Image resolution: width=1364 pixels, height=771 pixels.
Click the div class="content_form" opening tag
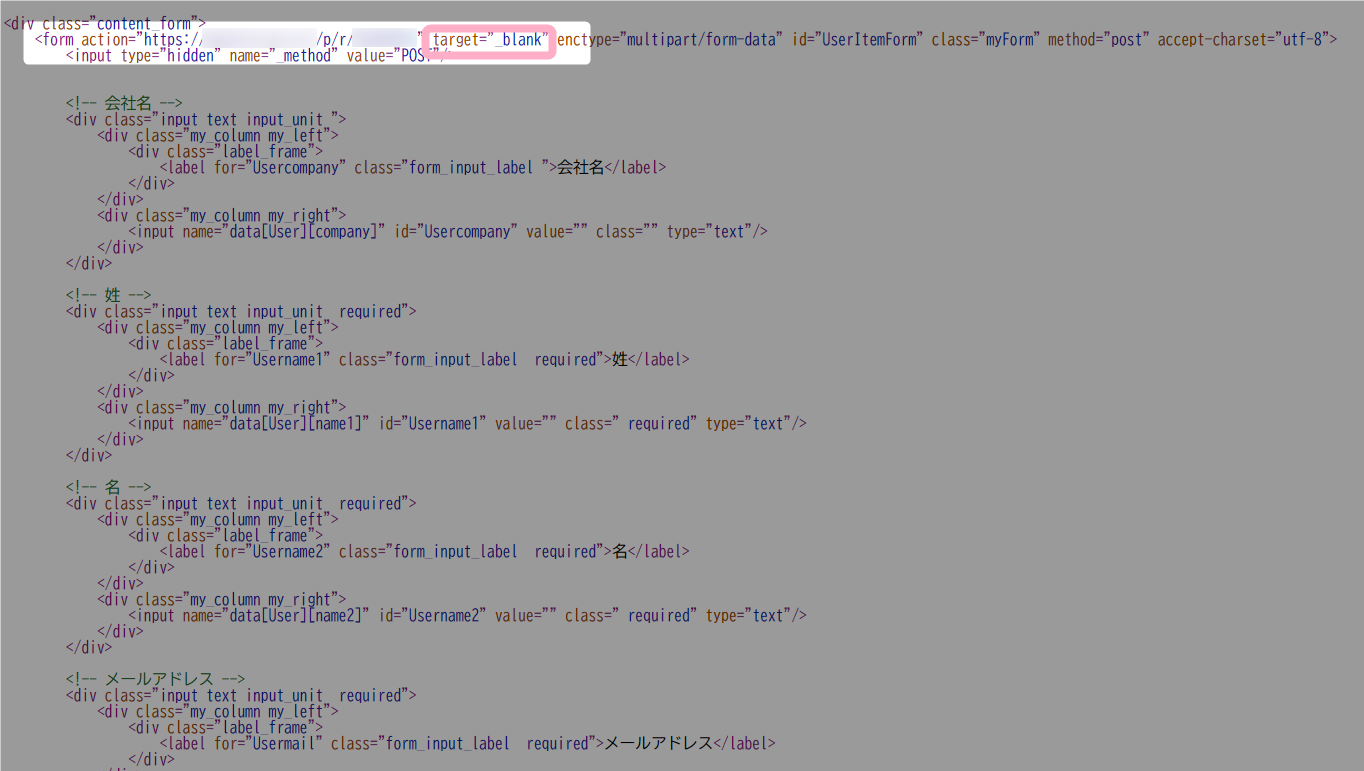(105, 24)
